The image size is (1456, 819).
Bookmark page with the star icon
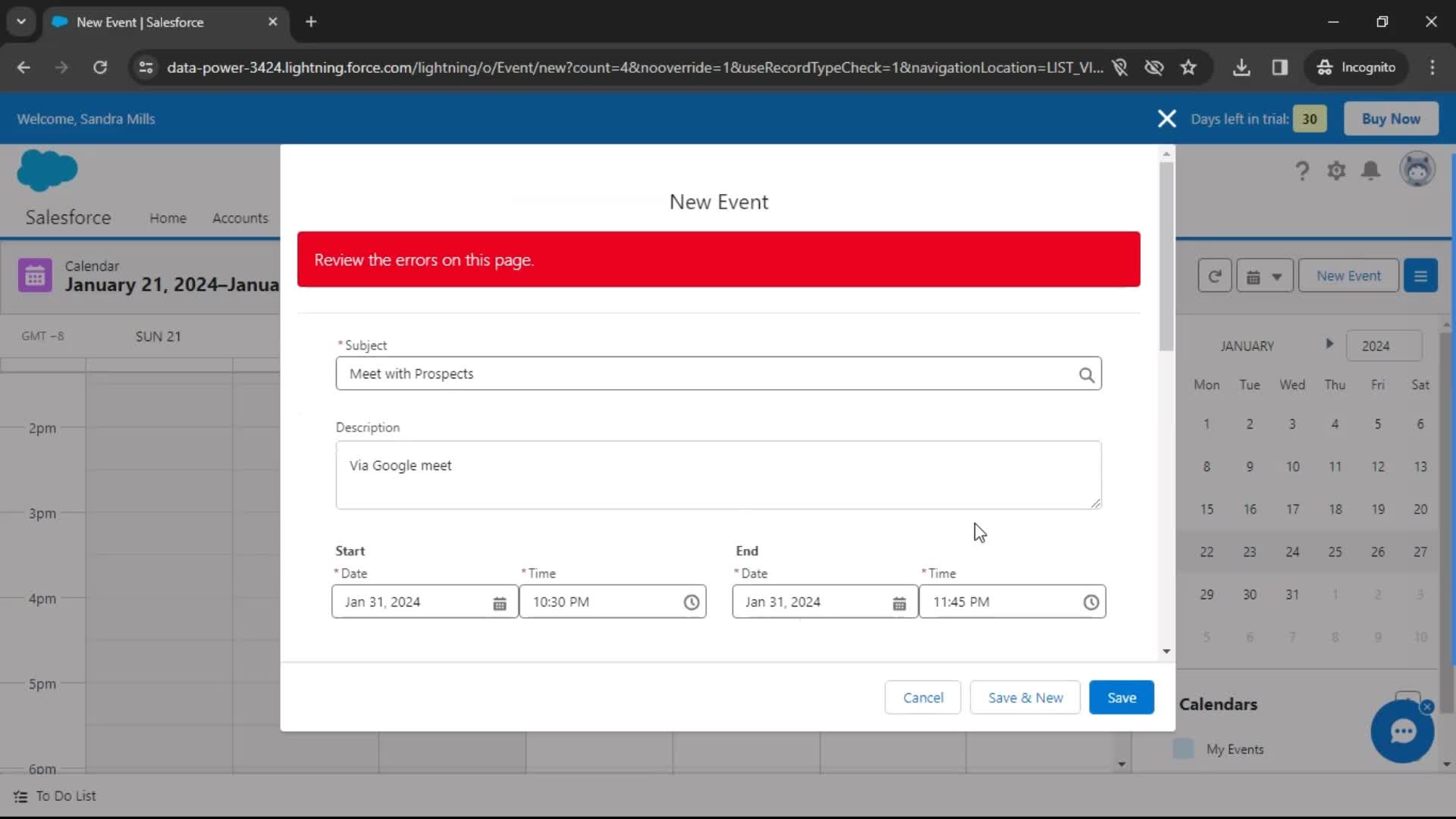(x=1188, y=67)
